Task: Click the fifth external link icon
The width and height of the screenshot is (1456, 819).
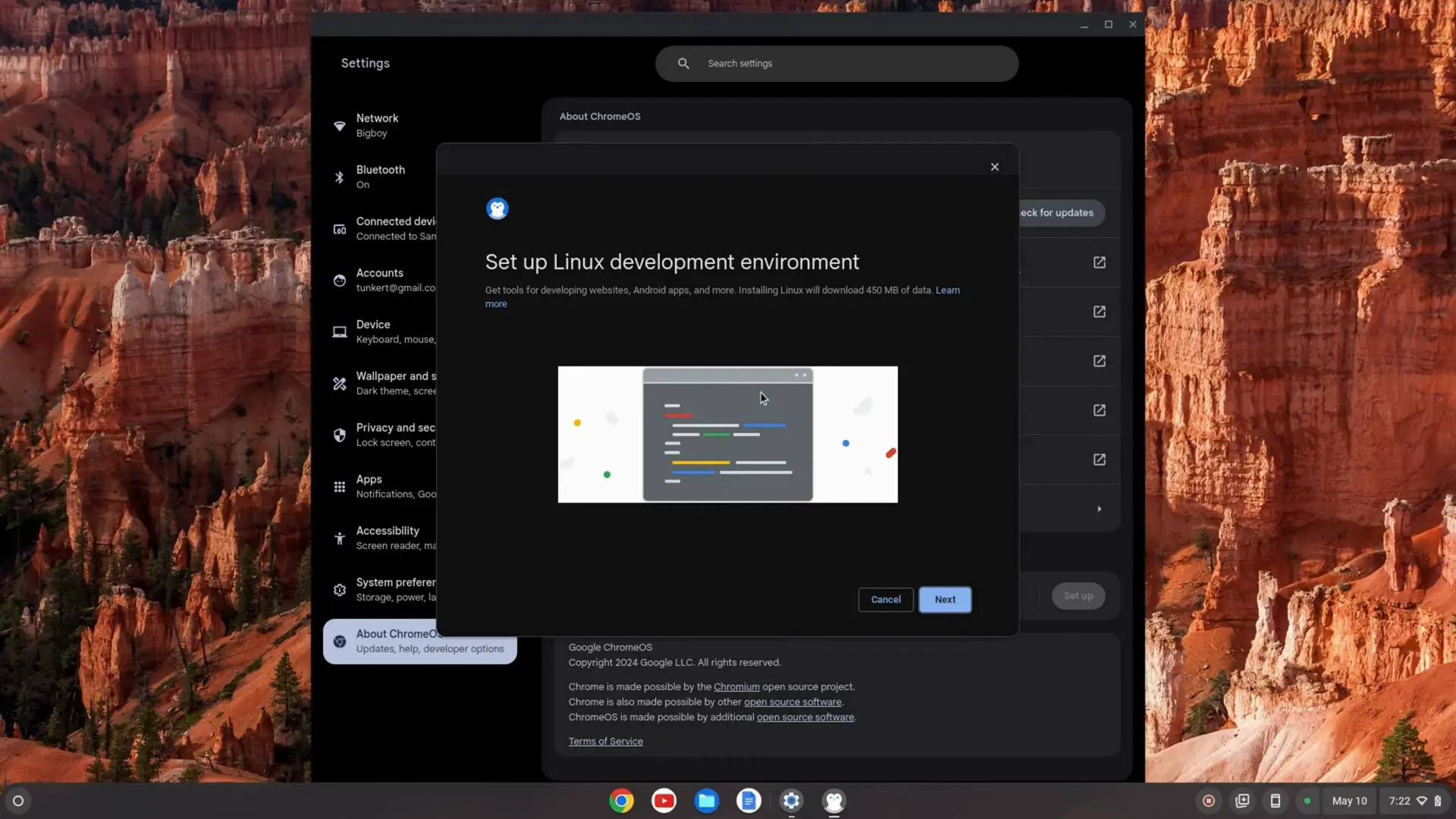Action: [x=1100, y=460]
